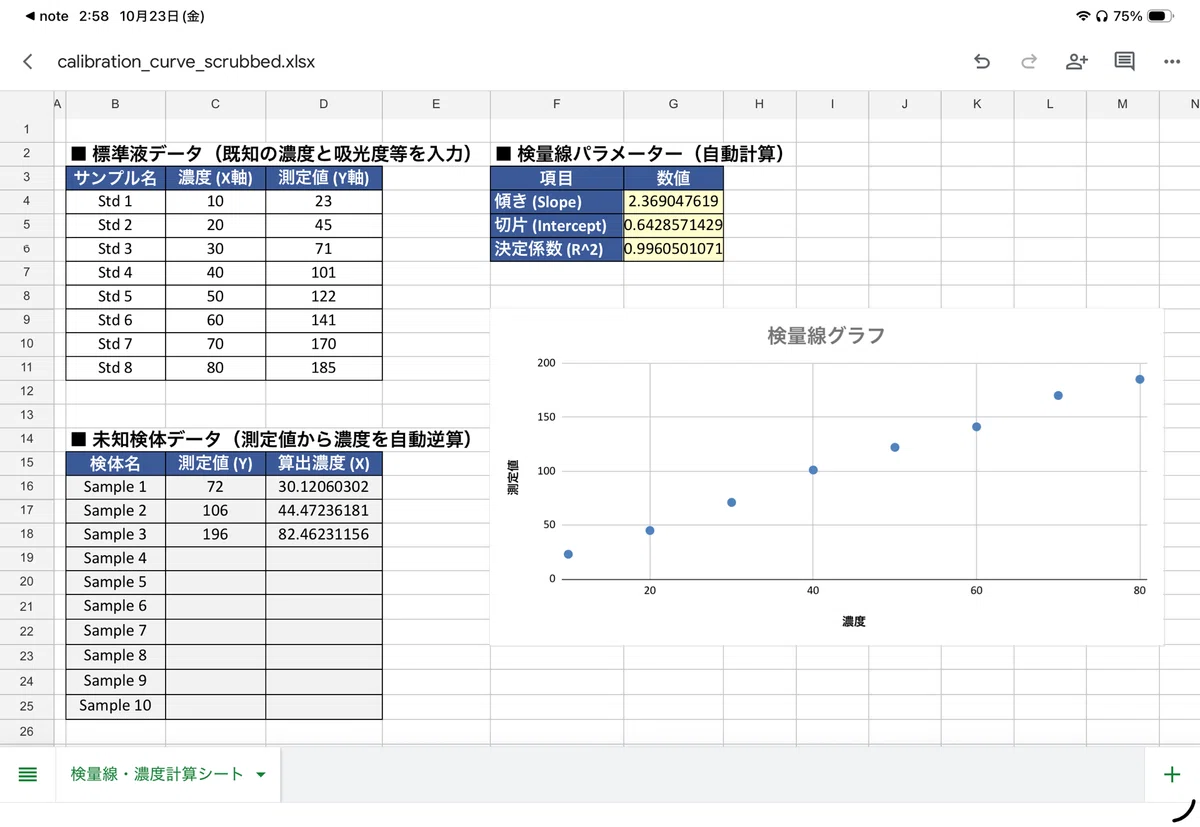Open dropdown arrow on 検量線・濃度計算シート tab
The image size is (1200, 827).
[x=261, y=775]
